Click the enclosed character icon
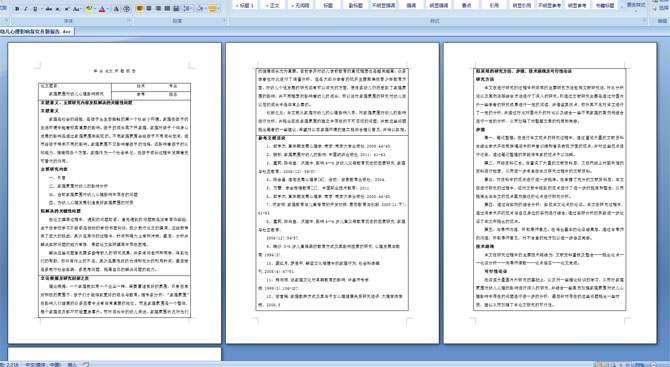 click(x=126, y=9)
